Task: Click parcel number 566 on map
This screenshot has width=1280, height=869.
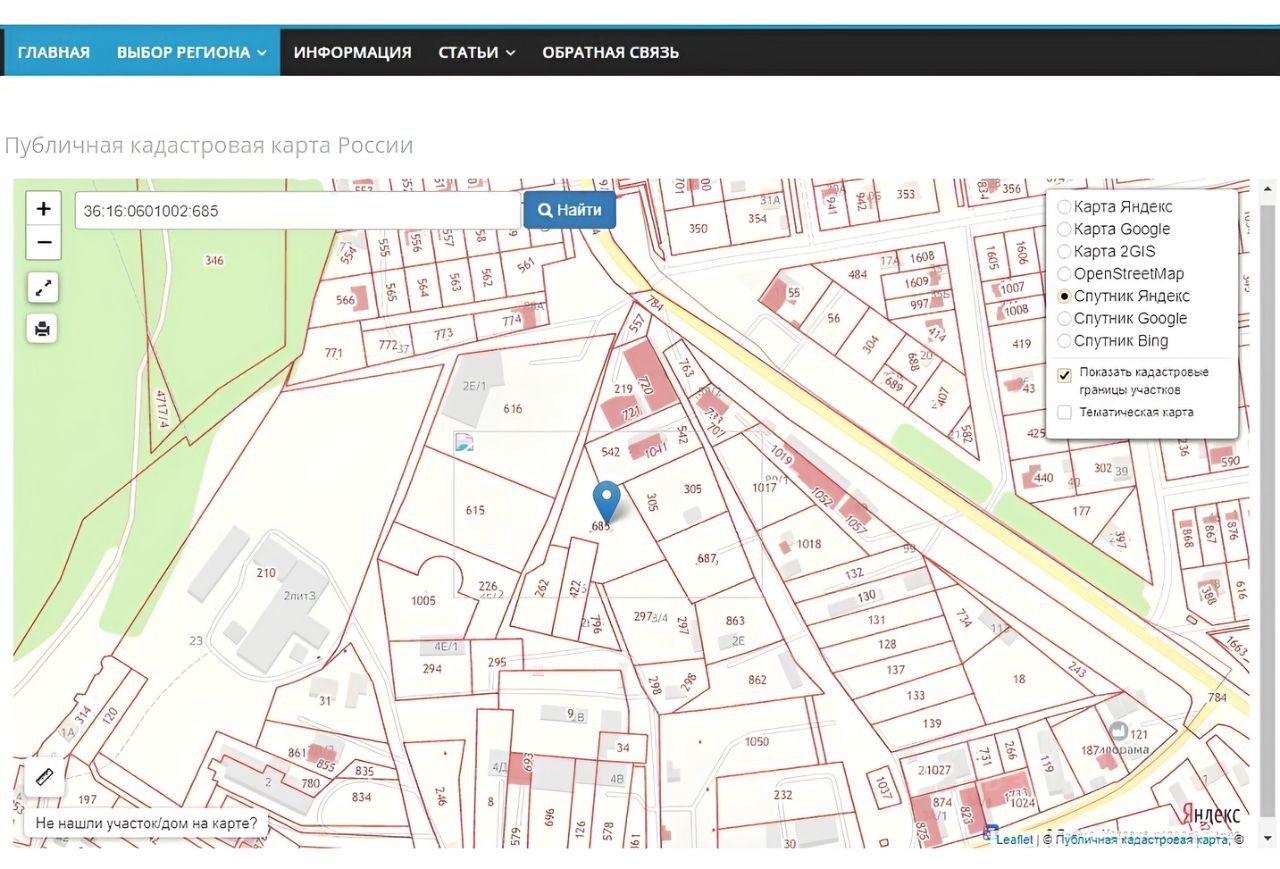Action: [x=345, y=300]
